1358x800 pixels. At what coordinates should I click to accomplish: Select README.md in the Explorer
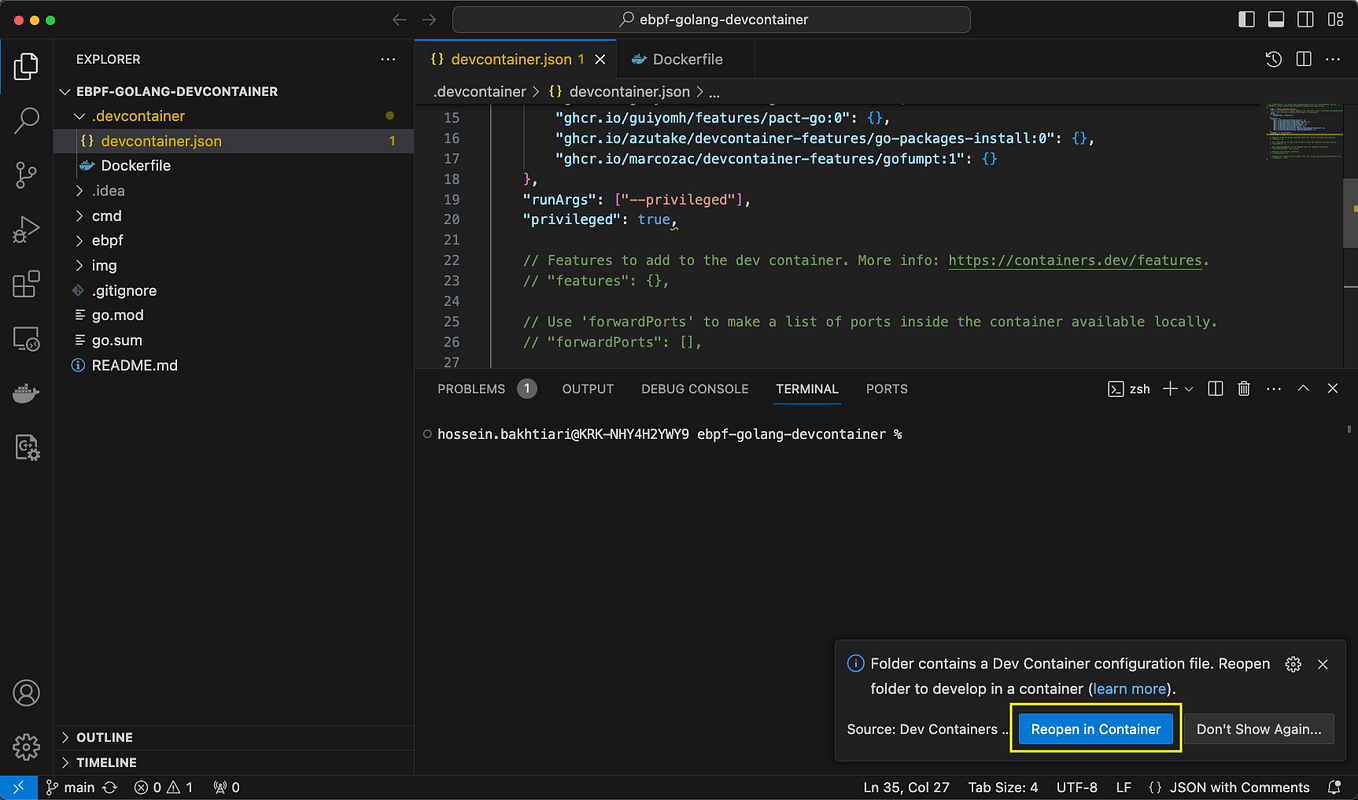(133, 365)
